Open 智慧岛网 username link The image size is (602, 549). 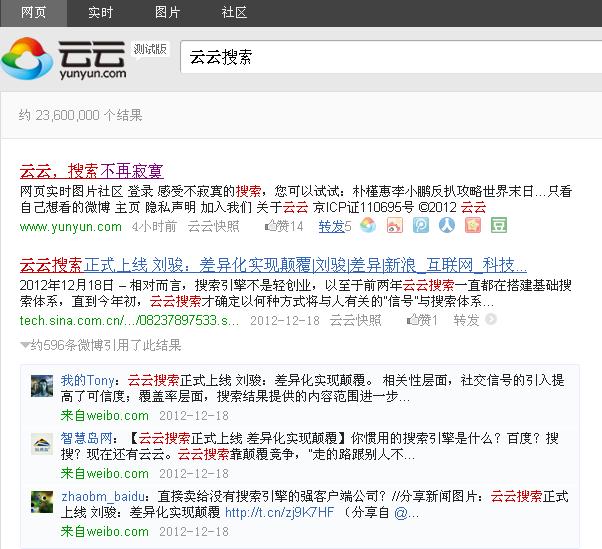pos(86,438)
